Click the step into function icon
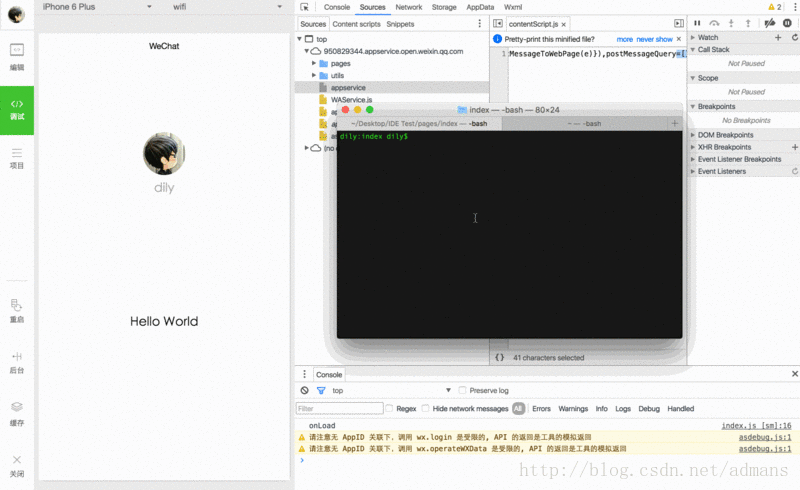Viewport: 800px width, 490px height. (x=731, y=23)
